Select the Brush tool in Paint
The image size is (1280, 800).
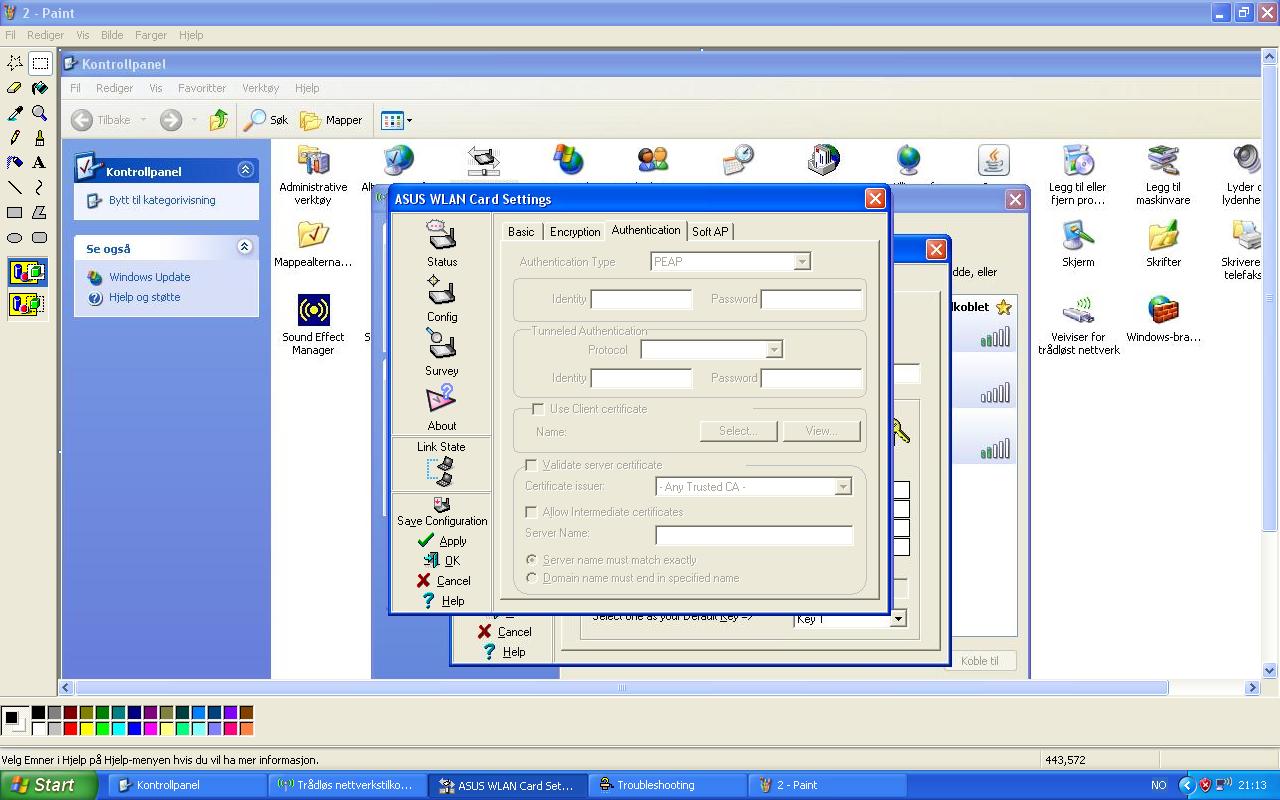[x=40, y=138]
